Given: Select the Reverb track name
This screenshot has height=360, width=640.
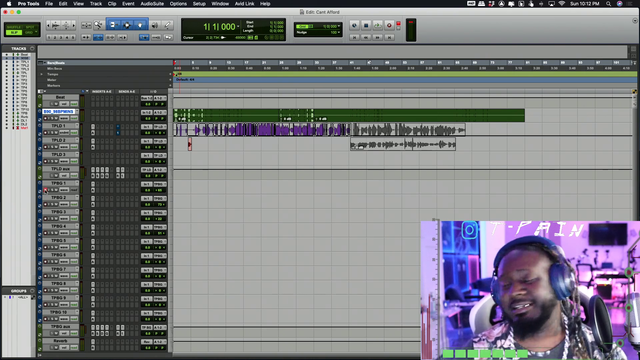Looking at the screenshot, I should pos(60,341).
